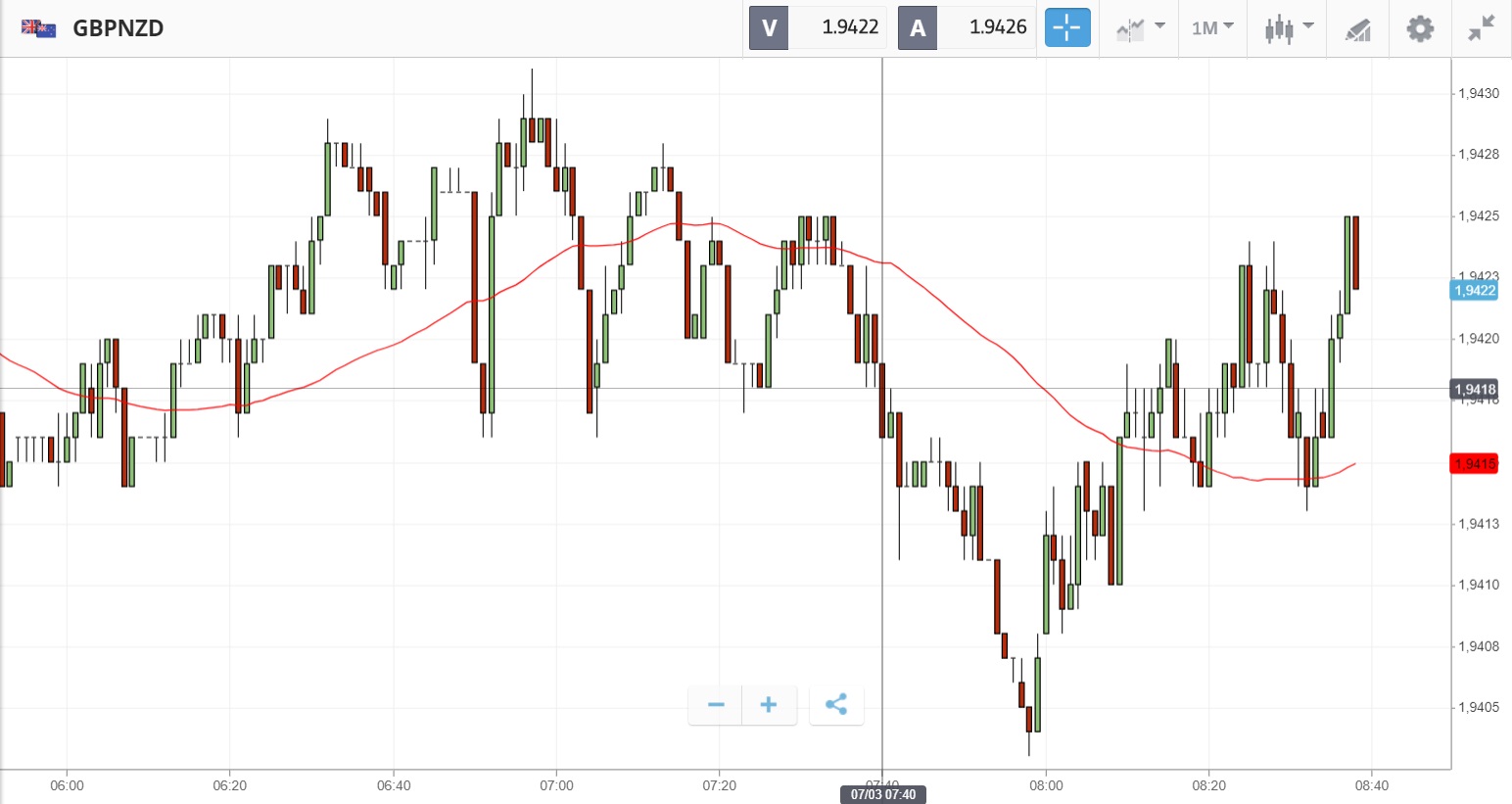1512x804 pixels.
Task: Zoom out the chart with minus
Action: pyautogui.click(x=716, y=705)
